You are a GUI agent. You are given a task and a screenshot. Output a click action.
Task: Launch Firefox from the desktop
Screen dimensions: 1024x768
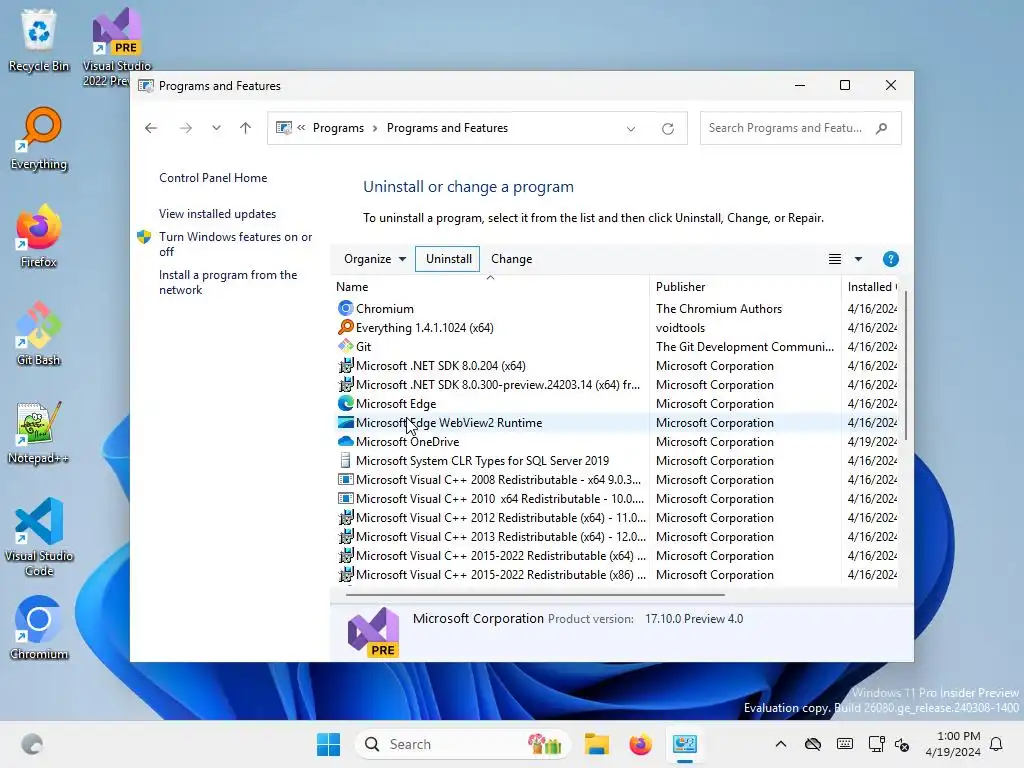[39, 236]
